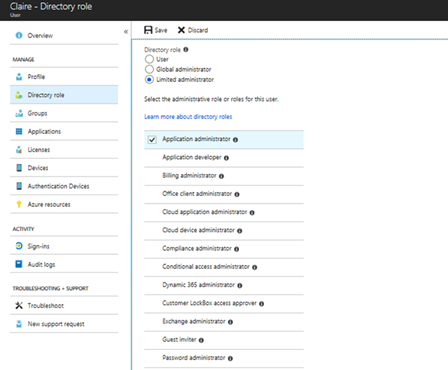Viewport: 448px width, 370px height.
Task: Click the Troubleshoot tools icon
Action: click(x=19, y=305)
